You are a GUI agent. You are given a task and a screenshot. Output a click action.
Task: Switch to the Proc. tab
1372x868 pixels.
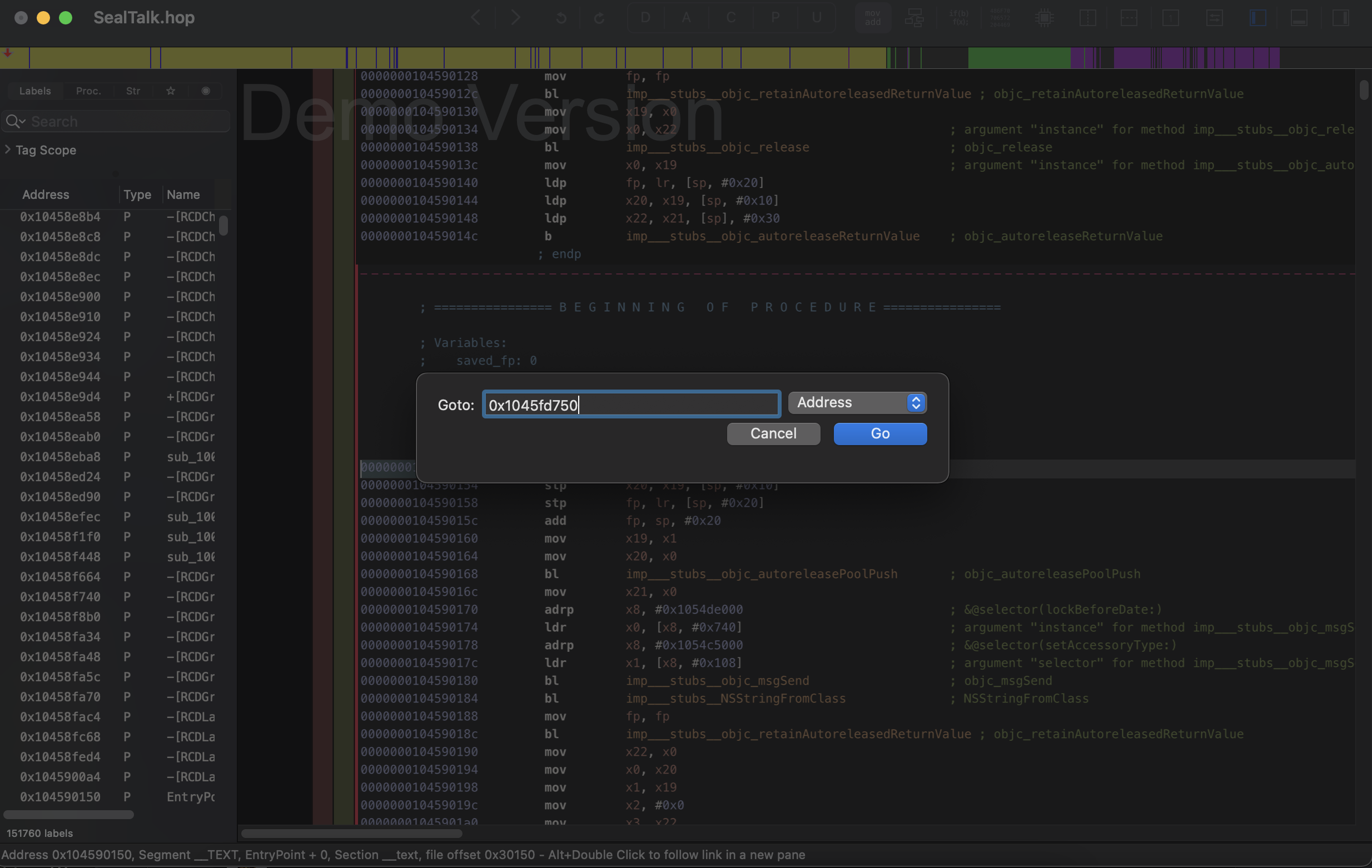point(88,91)
